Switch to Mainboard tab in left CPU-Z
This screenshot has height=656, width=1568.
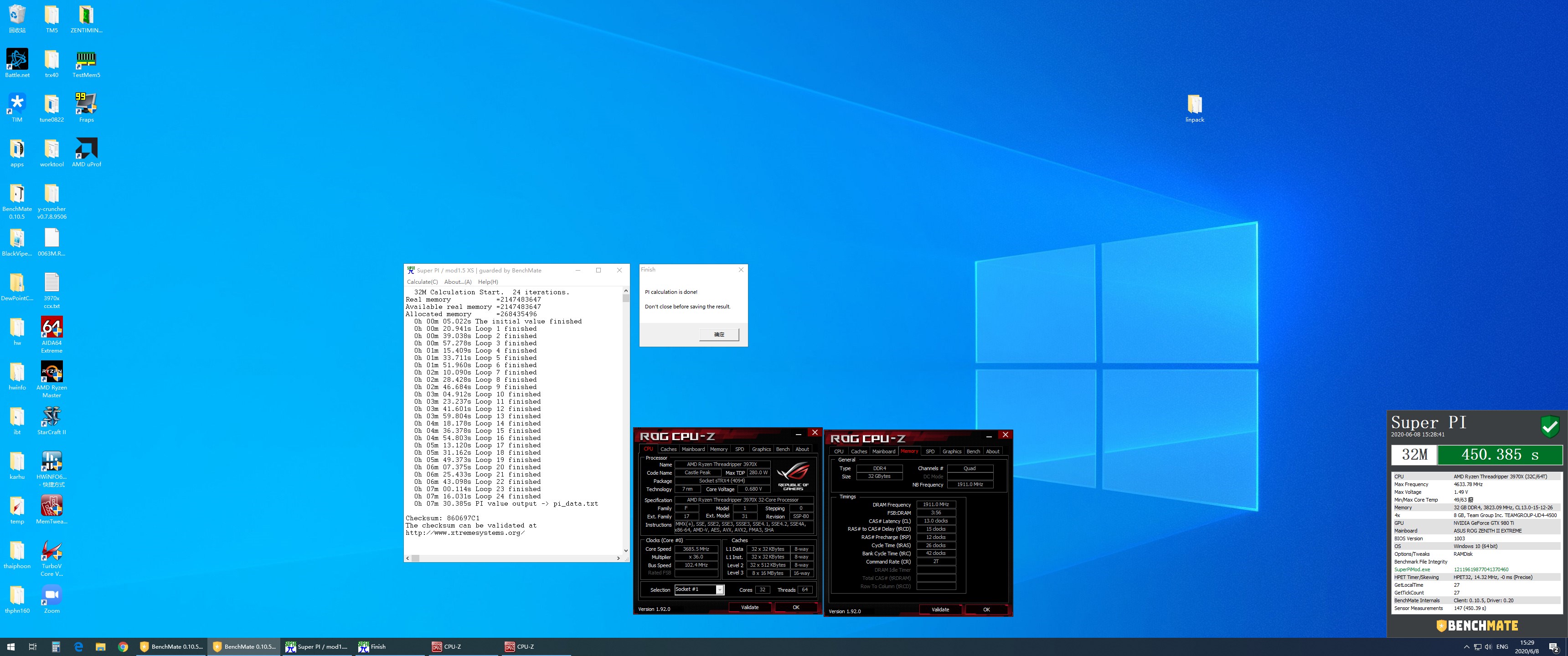(693, 449)
